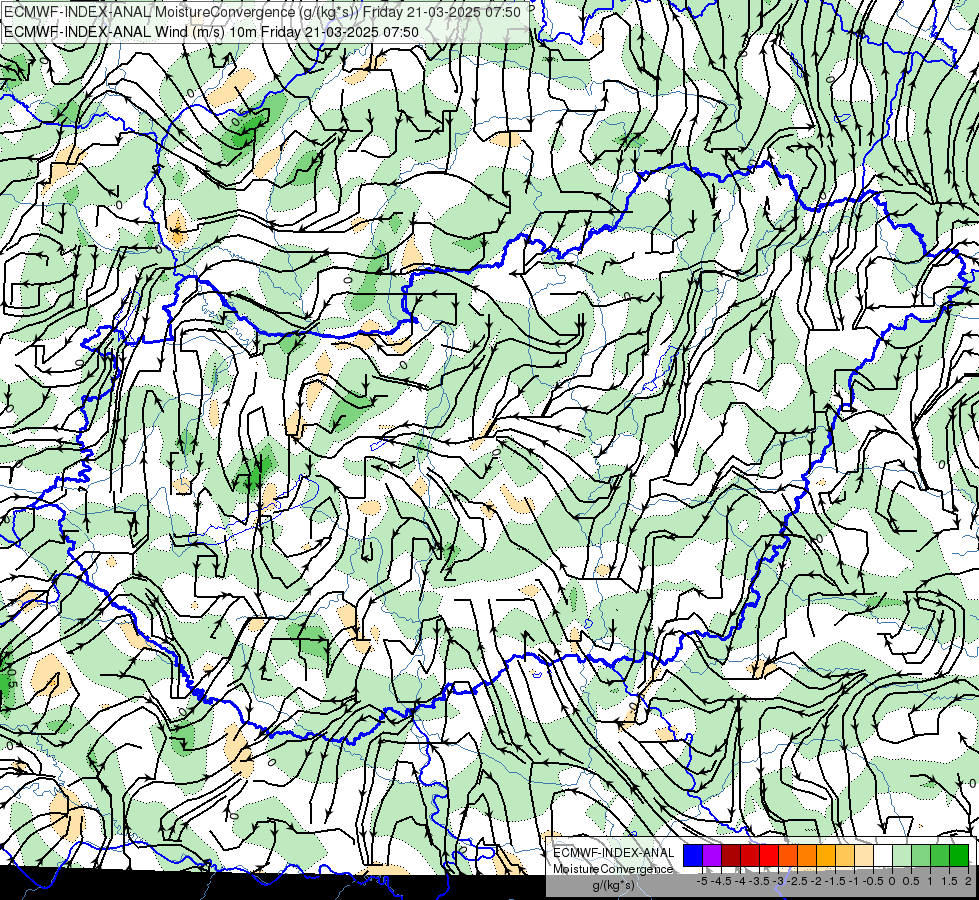This screenshot has height=900, width=979.
Task: Click the red-orange swatch between -3 and -2.5
Action: [x=788, y=855]
